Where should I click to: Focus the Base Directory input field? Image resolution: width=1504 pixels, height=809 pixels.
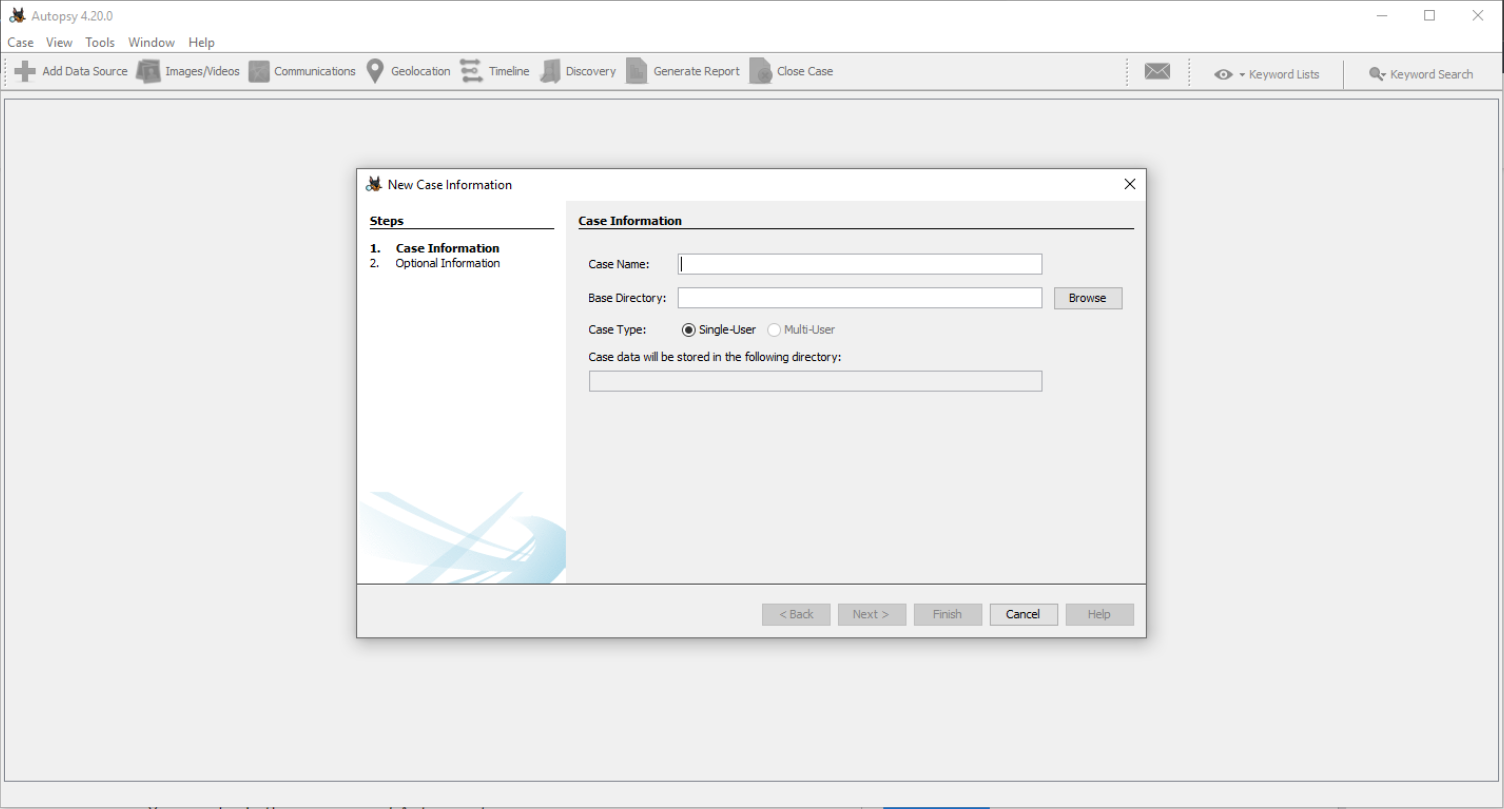pos(860,298)
